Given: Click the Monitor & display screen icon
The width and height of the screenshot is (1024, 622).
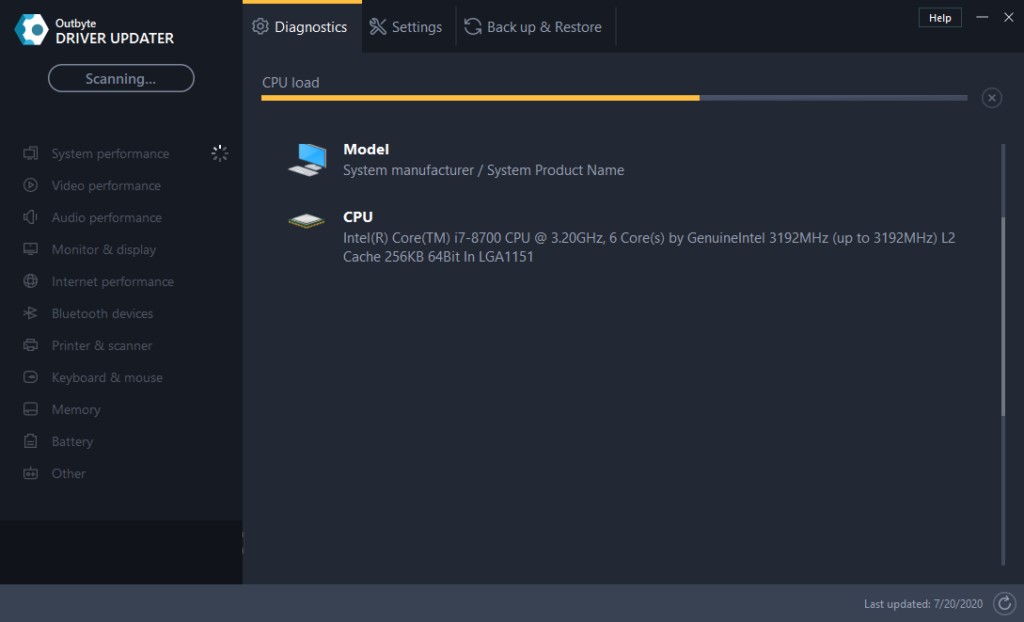Looking at the screenshot, I should tap(31, 250).
